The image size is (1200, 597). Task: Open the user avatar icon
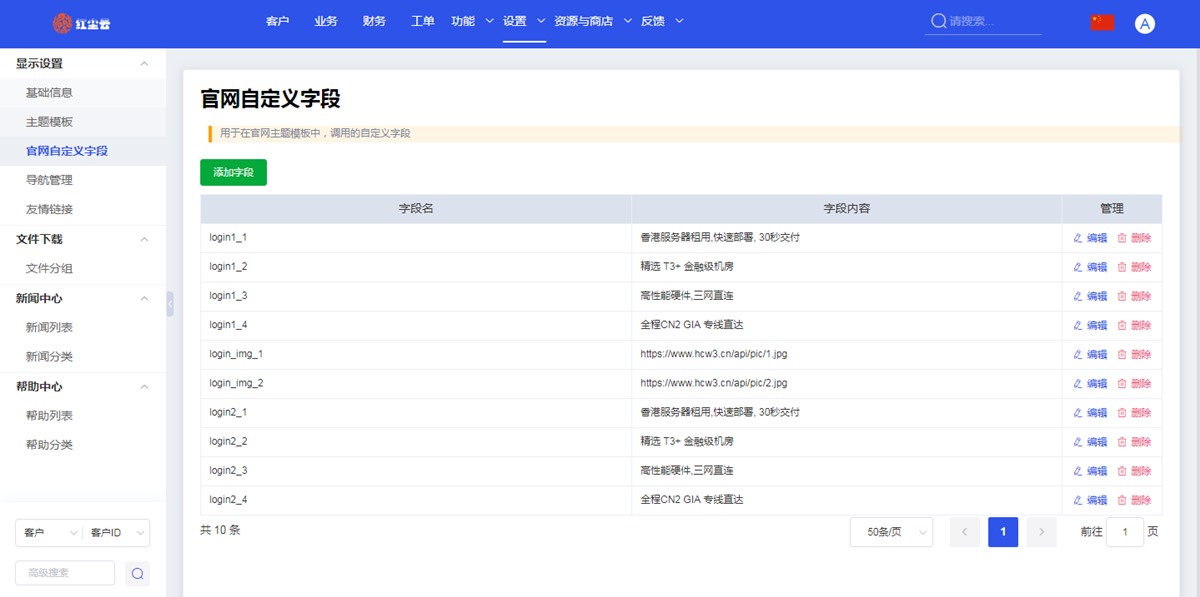pyautogui.click(x=1145, y=24)
